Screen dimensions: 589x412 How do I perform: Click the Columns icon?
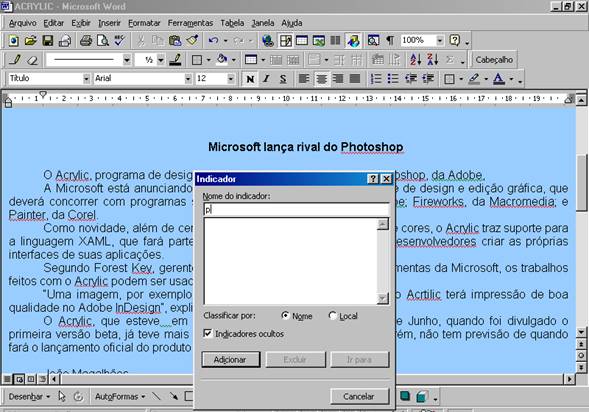click(335, 41)
